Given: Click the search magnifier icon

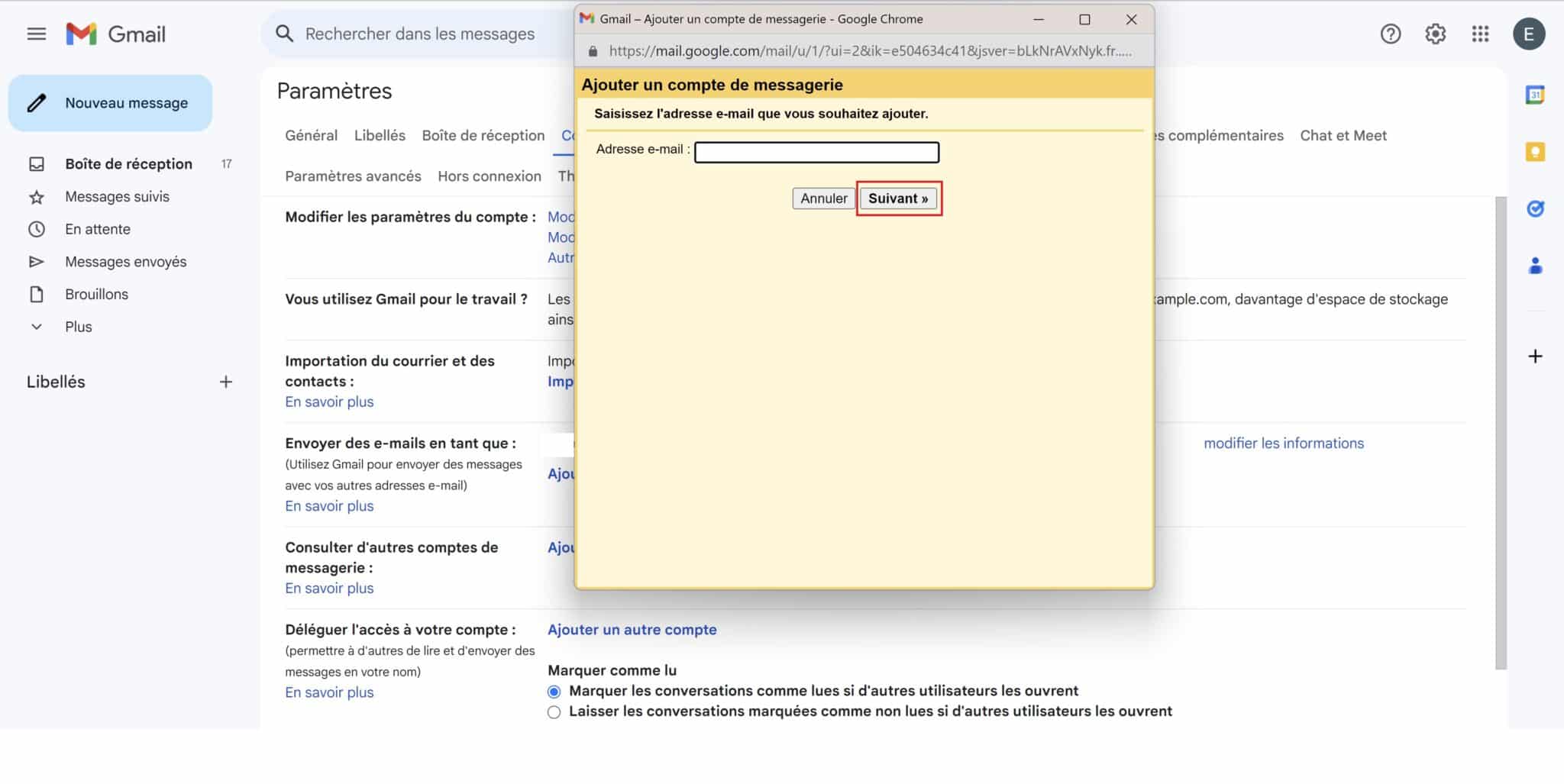Looking at the screenshot, I should click(284, 34).
